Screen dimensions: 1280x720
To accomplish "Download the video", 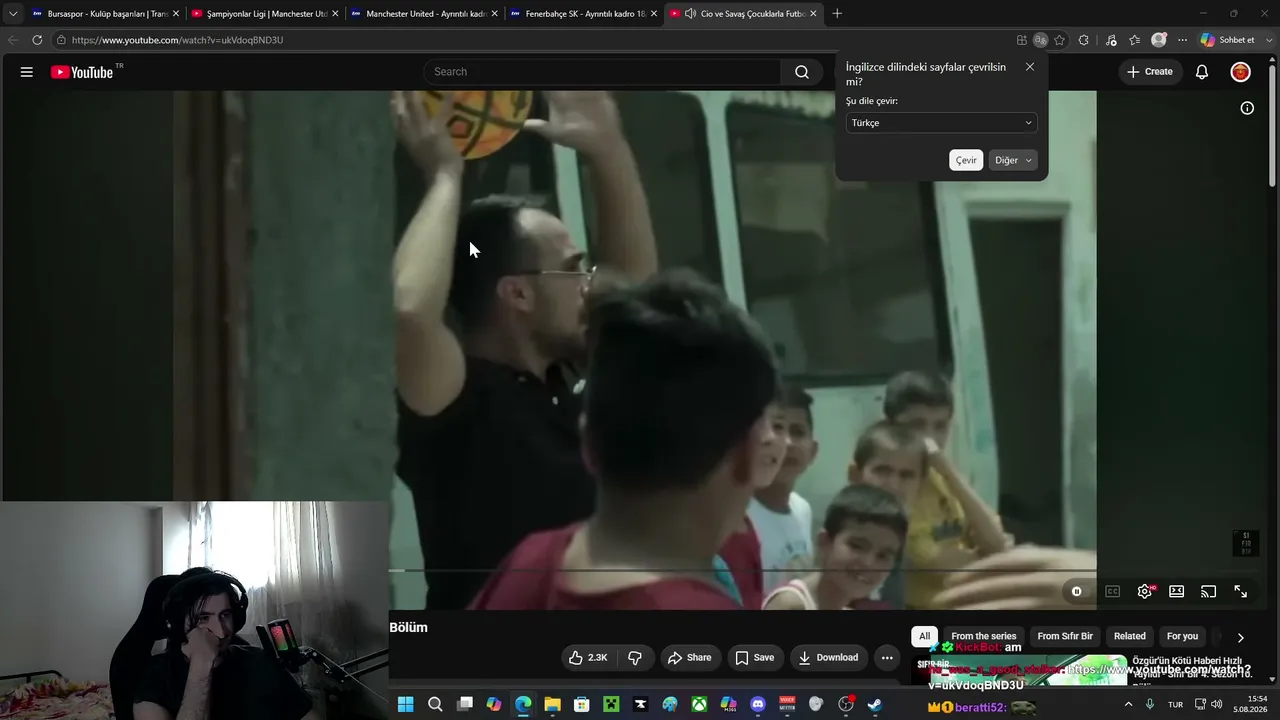I will 828,657.
